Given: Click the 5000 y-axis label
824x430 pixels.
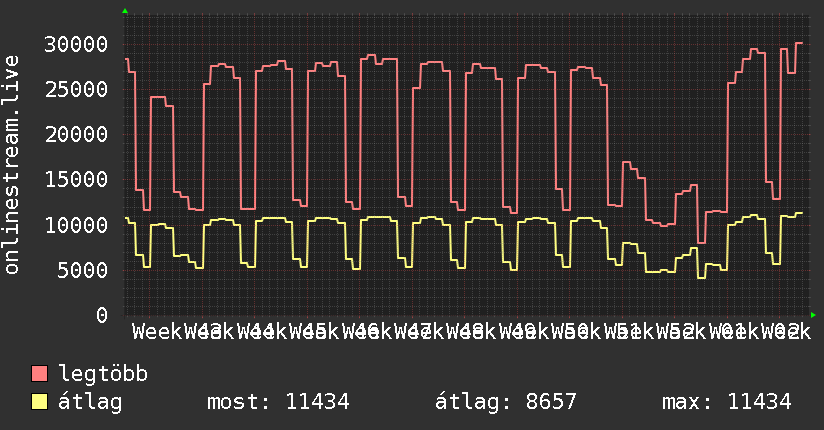Looking at the screenshot, I should coord(83,270).
